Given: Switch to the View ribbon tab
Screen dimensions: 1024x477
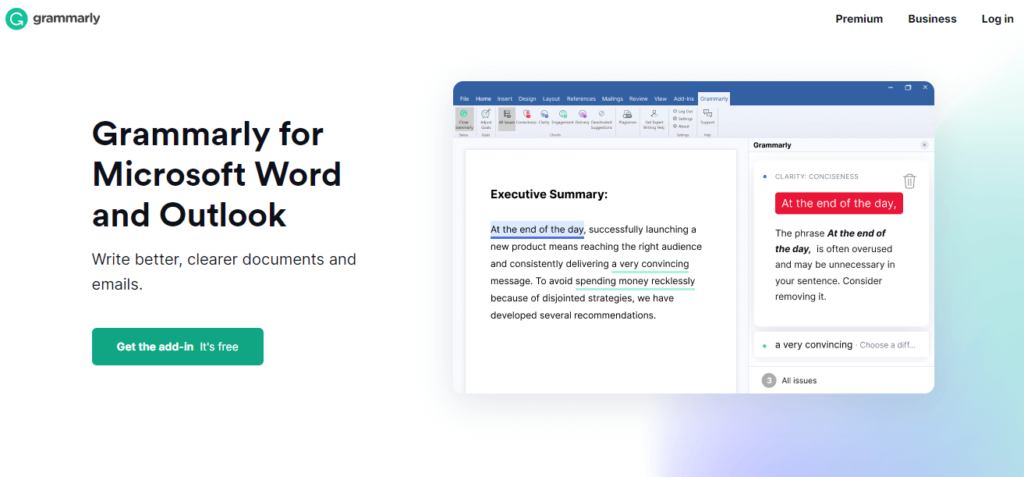Looking at the screenshot, I should tap(660, 99).
